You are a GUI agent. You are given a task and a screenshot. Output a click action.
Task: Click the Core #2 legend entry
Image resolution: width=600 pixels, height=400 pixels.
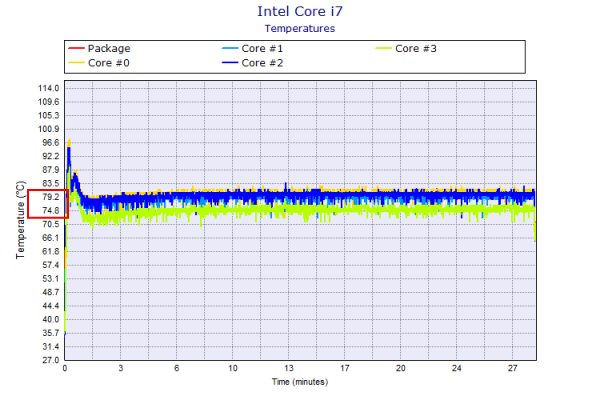pos(253,62)
